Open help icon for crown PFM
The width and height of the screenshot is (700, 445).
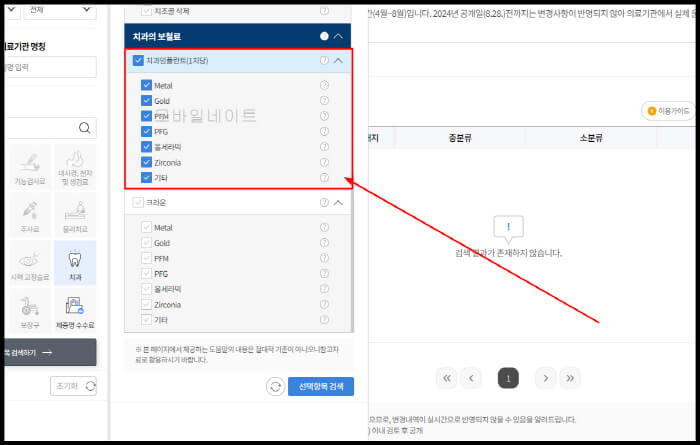point(324,258)
